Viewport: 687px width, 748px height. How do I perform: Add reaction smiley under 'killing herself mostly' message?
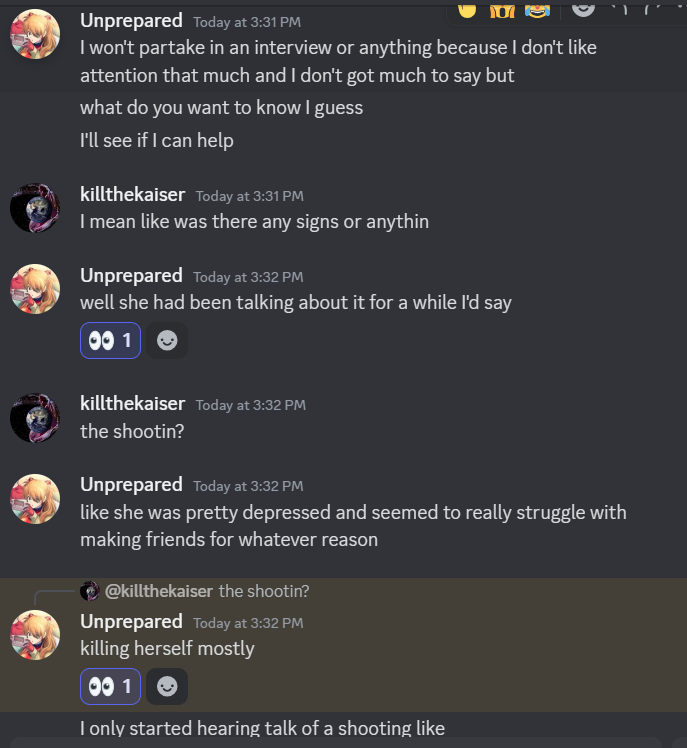point(167,686)
